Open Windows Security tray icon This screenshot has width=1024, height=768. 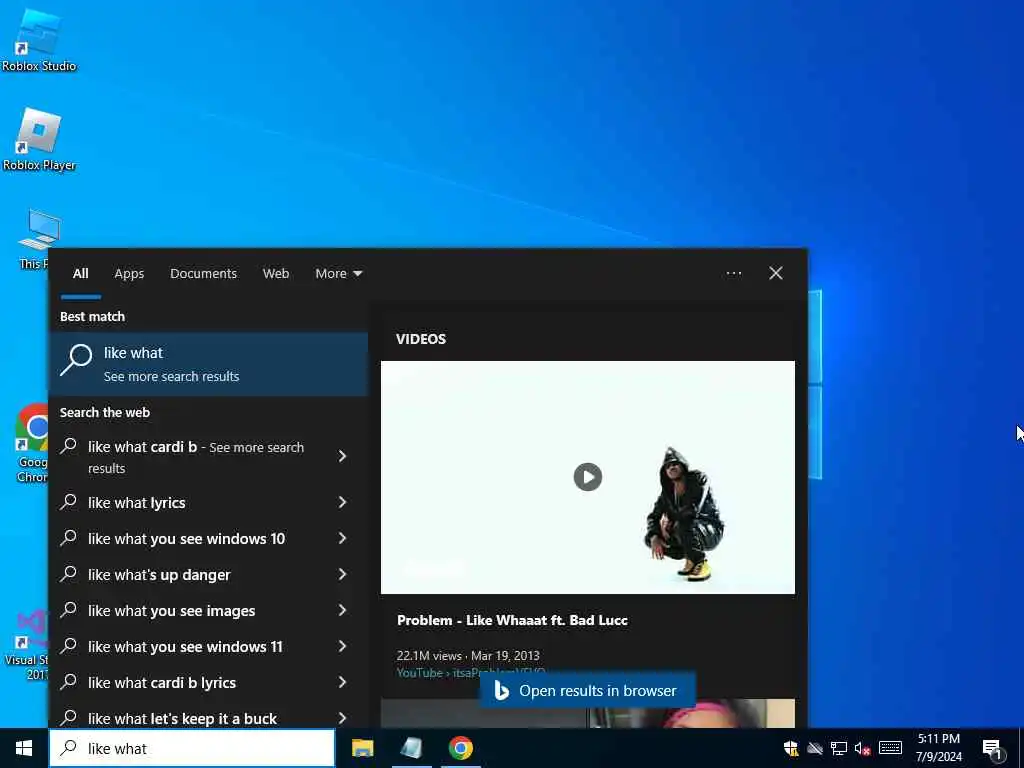point(791,748)
